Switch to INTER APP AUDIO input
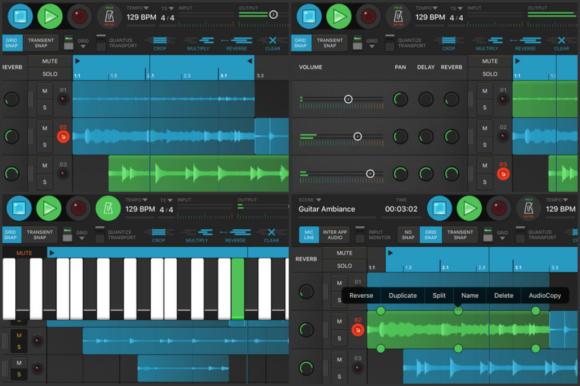 tap(335, 235)
